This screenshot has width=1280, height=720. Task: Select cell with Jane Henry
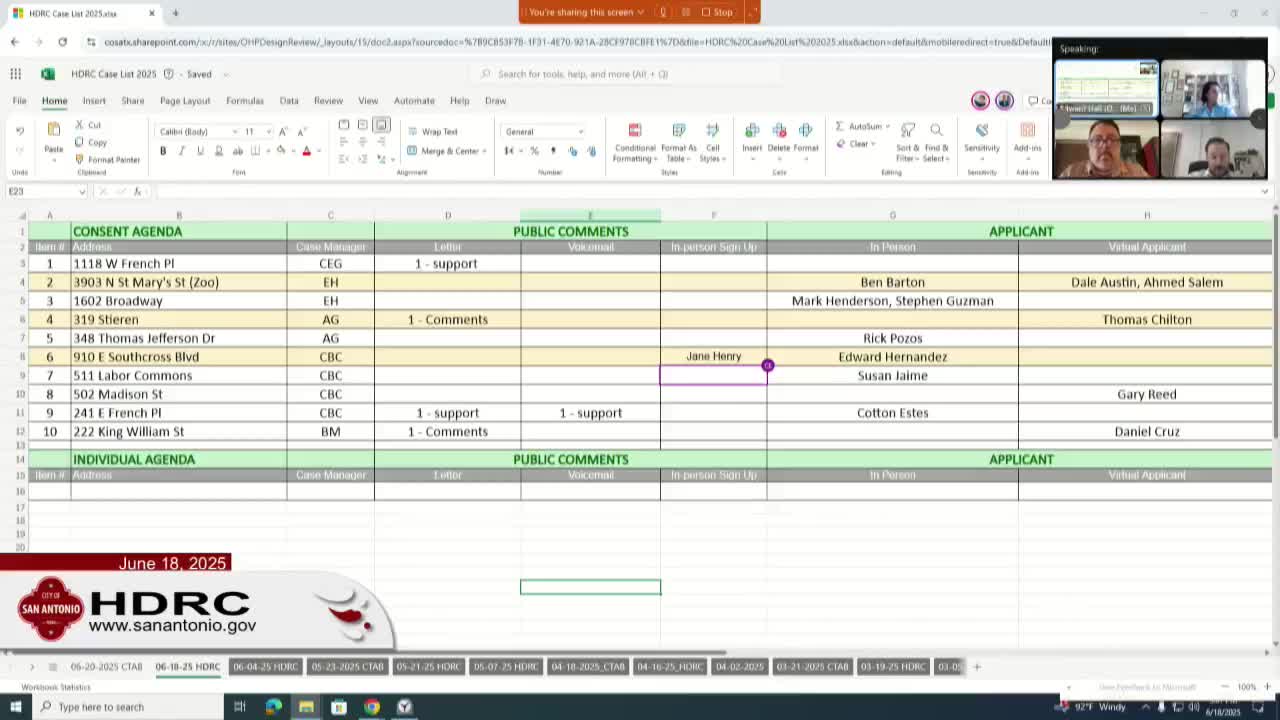pyautogui.click(x=713, y=357)
